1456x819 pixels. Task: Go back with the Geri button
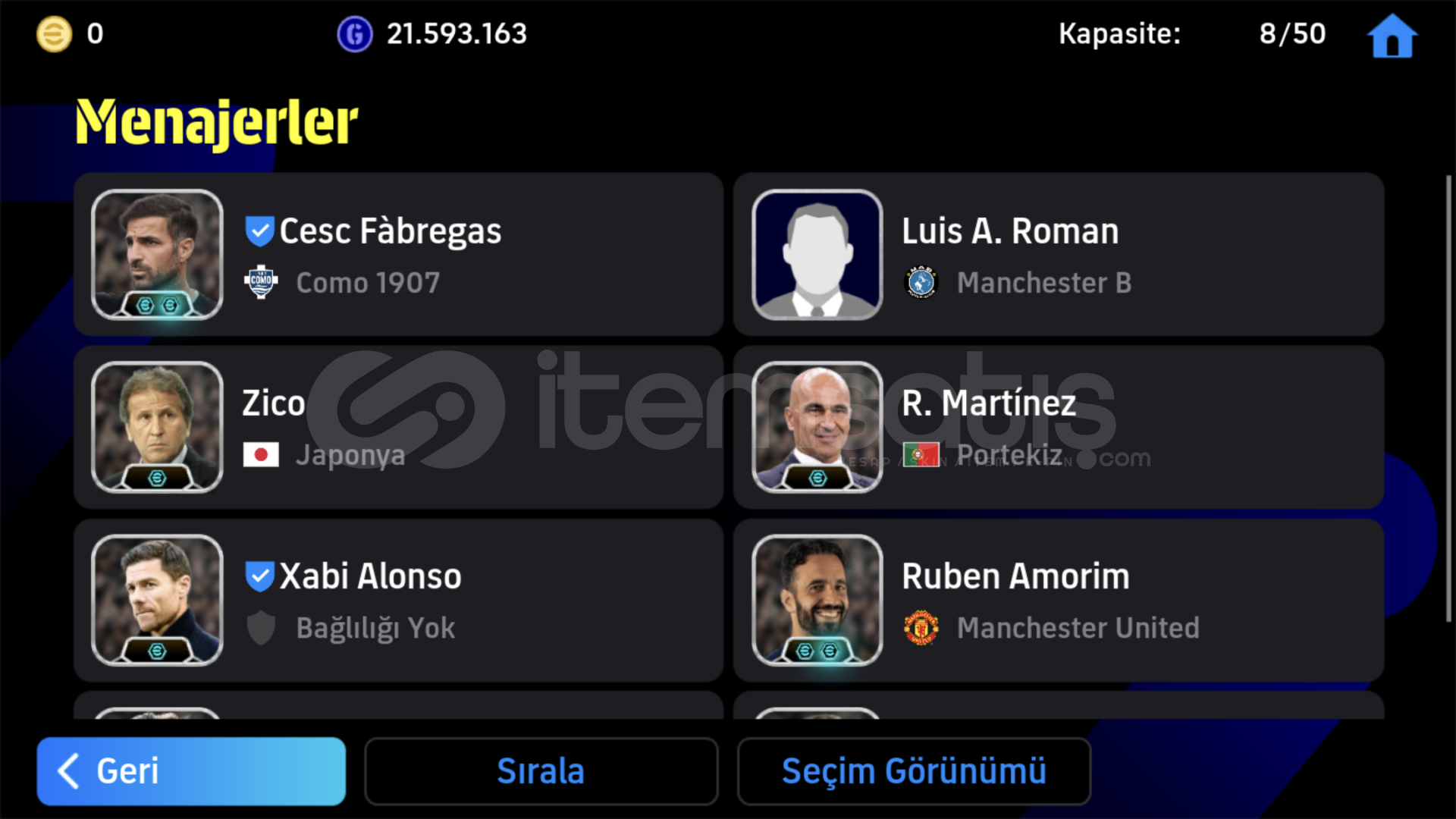pos(191,771)
